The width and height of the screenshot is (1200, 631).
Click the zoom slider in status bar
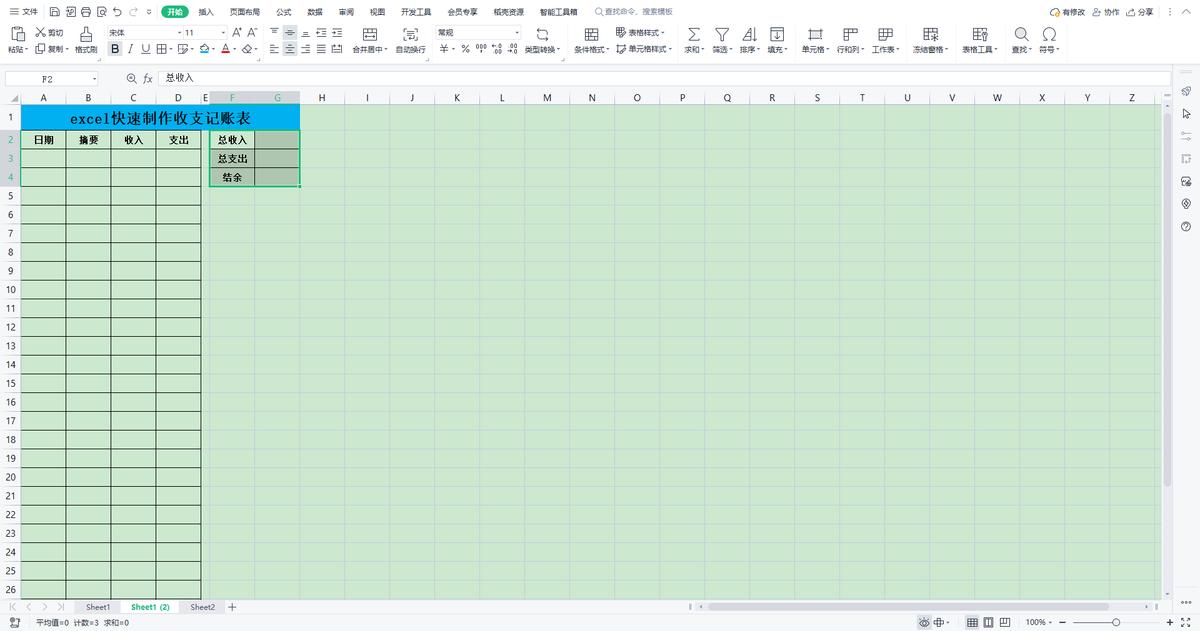pos(1115,622)
